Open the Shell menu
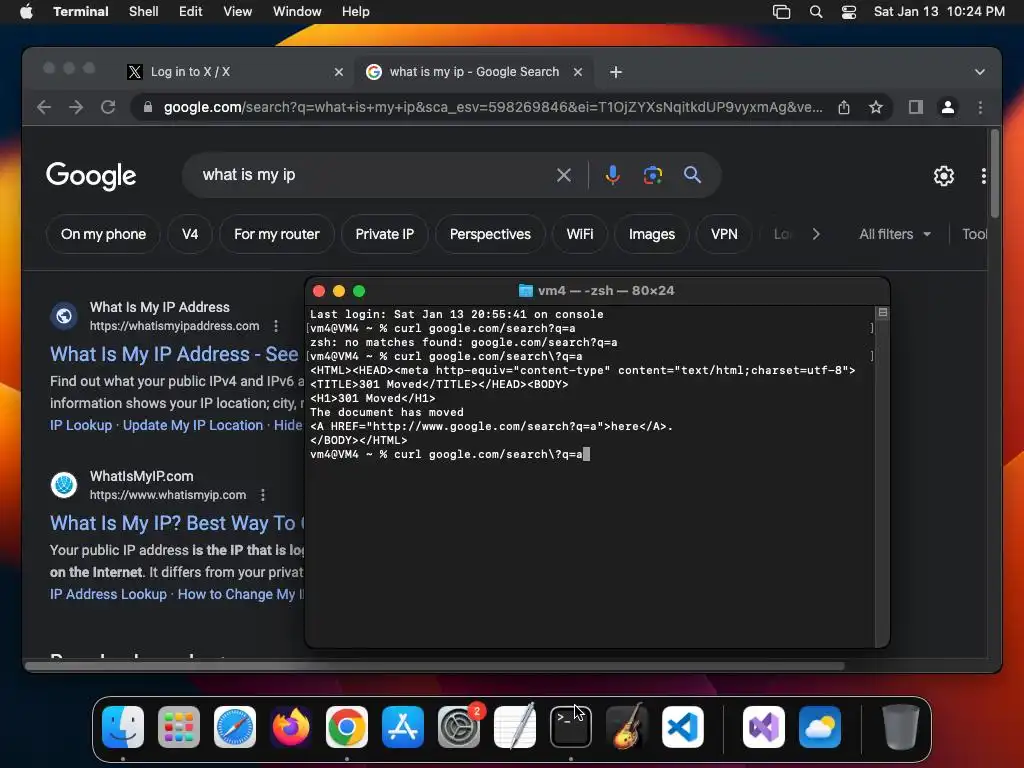Screen dimensions: 1024x768 (144, 12)
